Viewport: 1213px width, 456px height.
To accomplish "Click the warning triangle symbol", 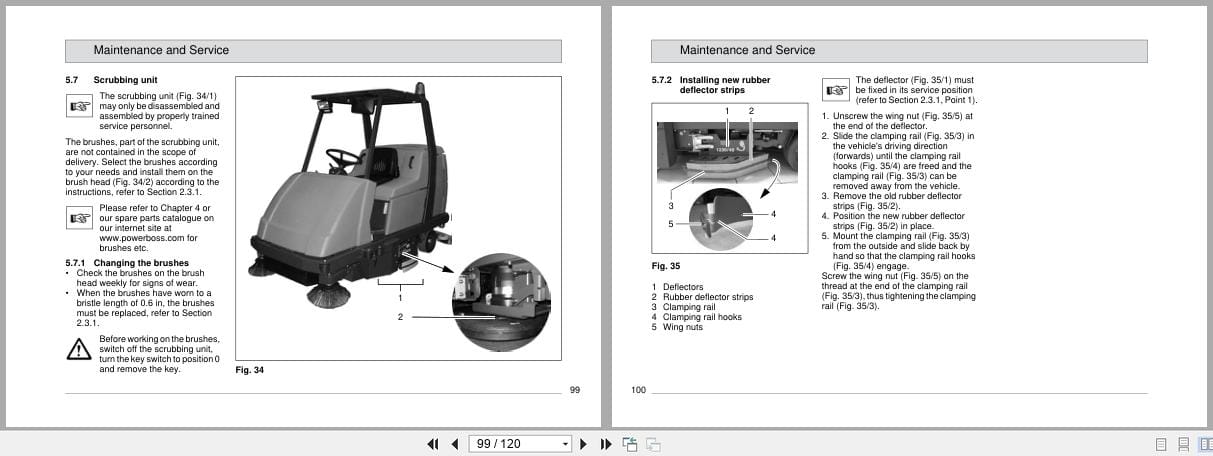I will click(x=78, y=350).
